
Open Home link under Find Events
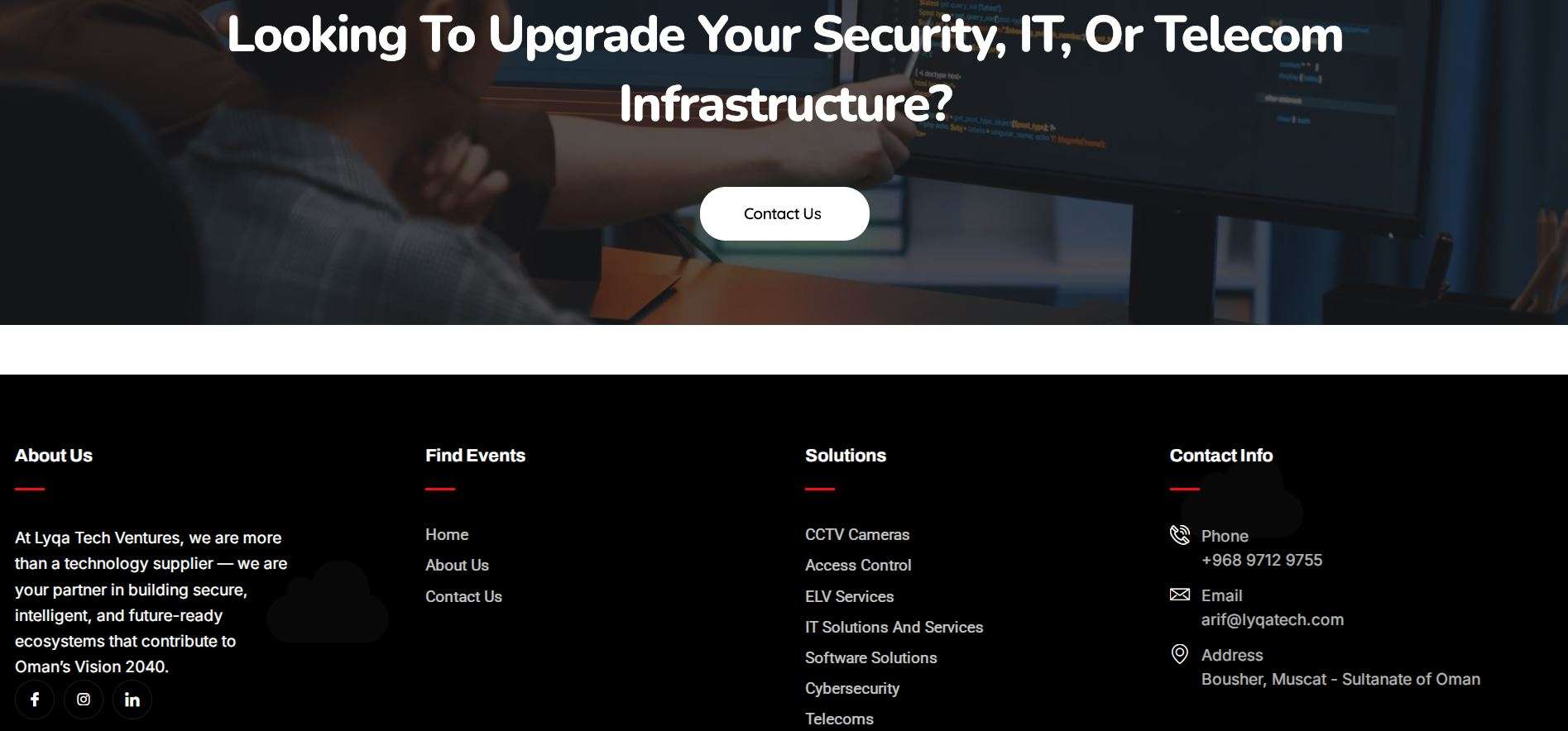(x=447, y=535)
